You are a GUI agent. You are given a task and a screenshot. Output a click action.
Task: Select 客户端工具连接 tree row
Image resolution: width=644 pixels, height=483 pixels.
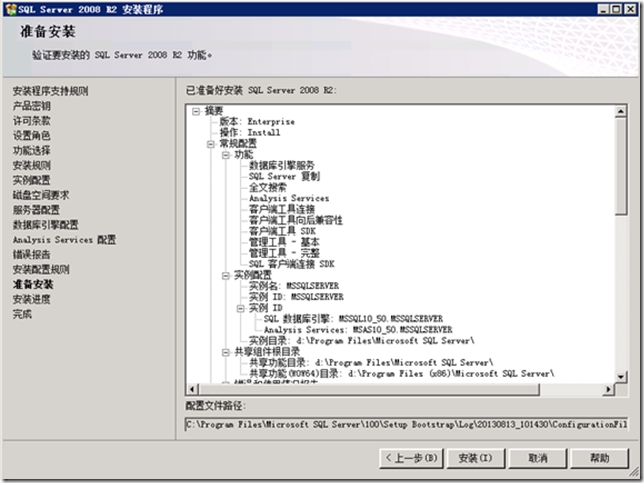282,209
